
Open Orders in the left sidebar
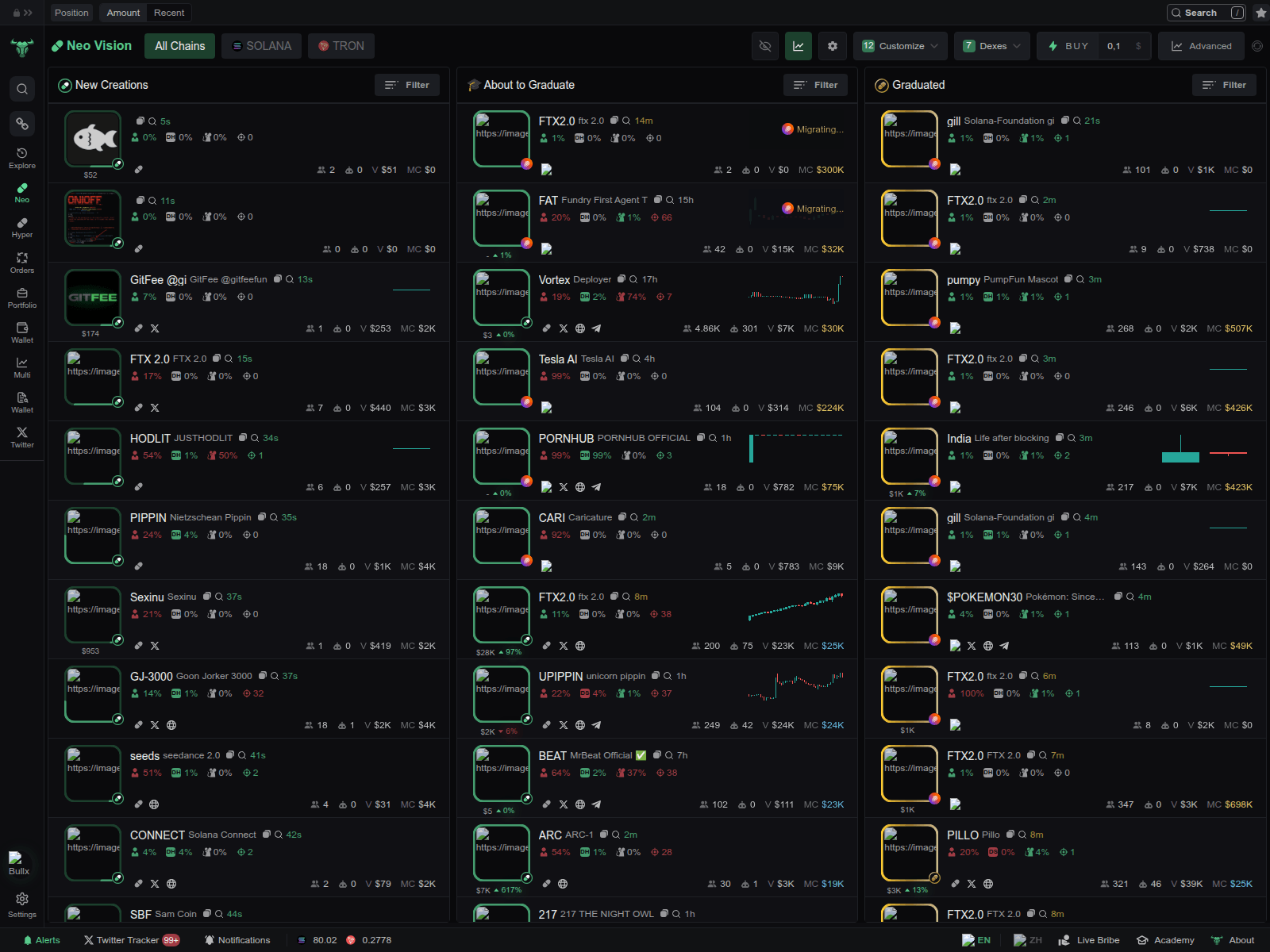(22, 263)
